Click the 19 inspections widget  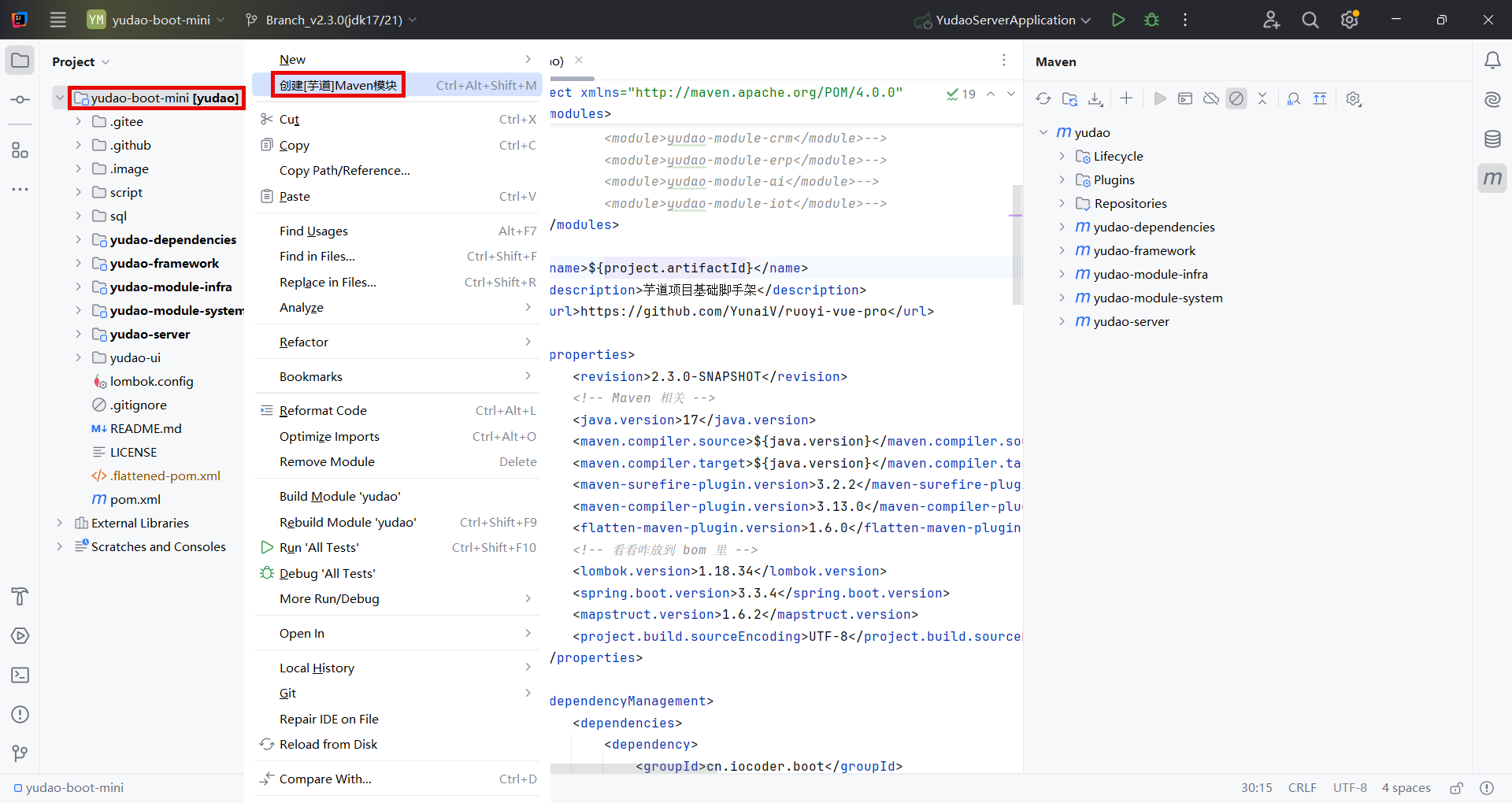coord(962,94)
